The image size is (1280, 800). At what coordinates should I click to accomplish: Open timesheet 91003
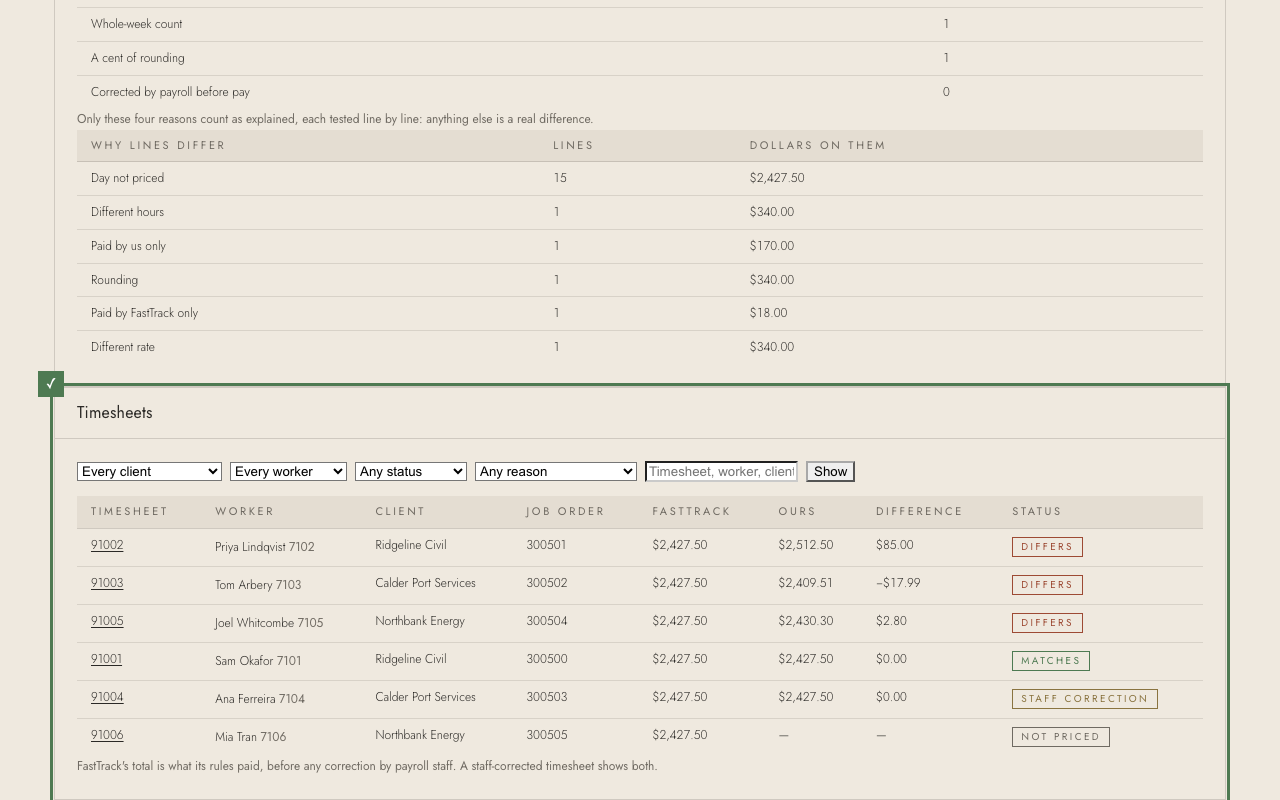tap(107, 583)
